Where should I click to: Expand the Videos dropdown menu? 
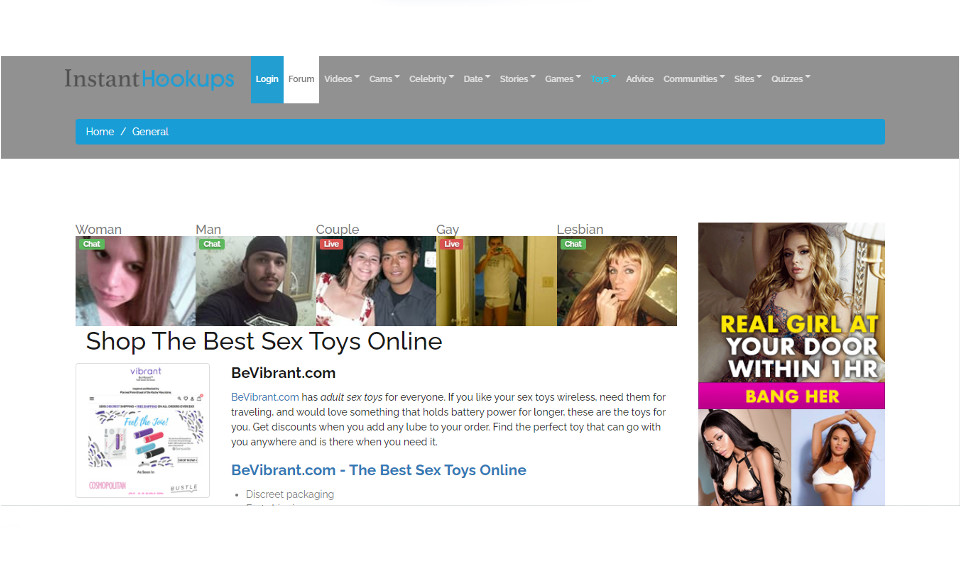pos(342,79)
